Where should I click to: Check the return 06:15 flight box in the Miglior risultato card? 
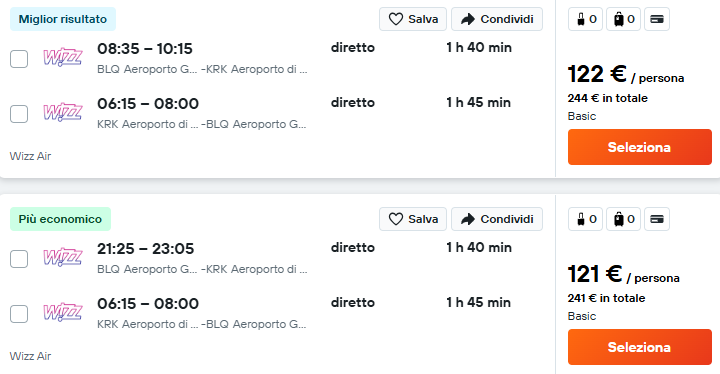[19, 114]
